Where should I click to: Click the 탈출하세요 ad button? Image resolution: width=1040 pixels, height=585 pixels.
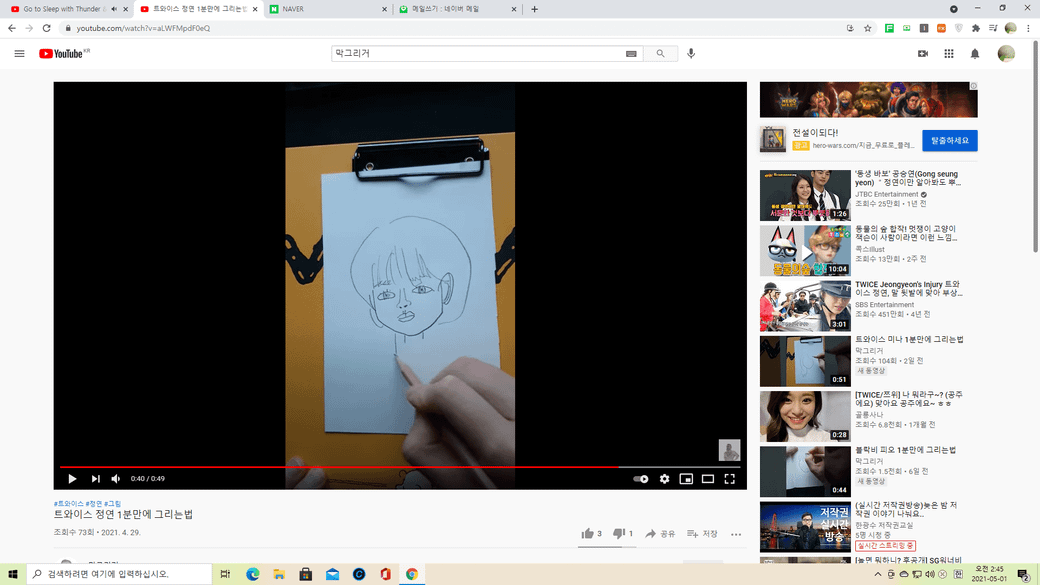pyautogui.click(x=949, y=140)
